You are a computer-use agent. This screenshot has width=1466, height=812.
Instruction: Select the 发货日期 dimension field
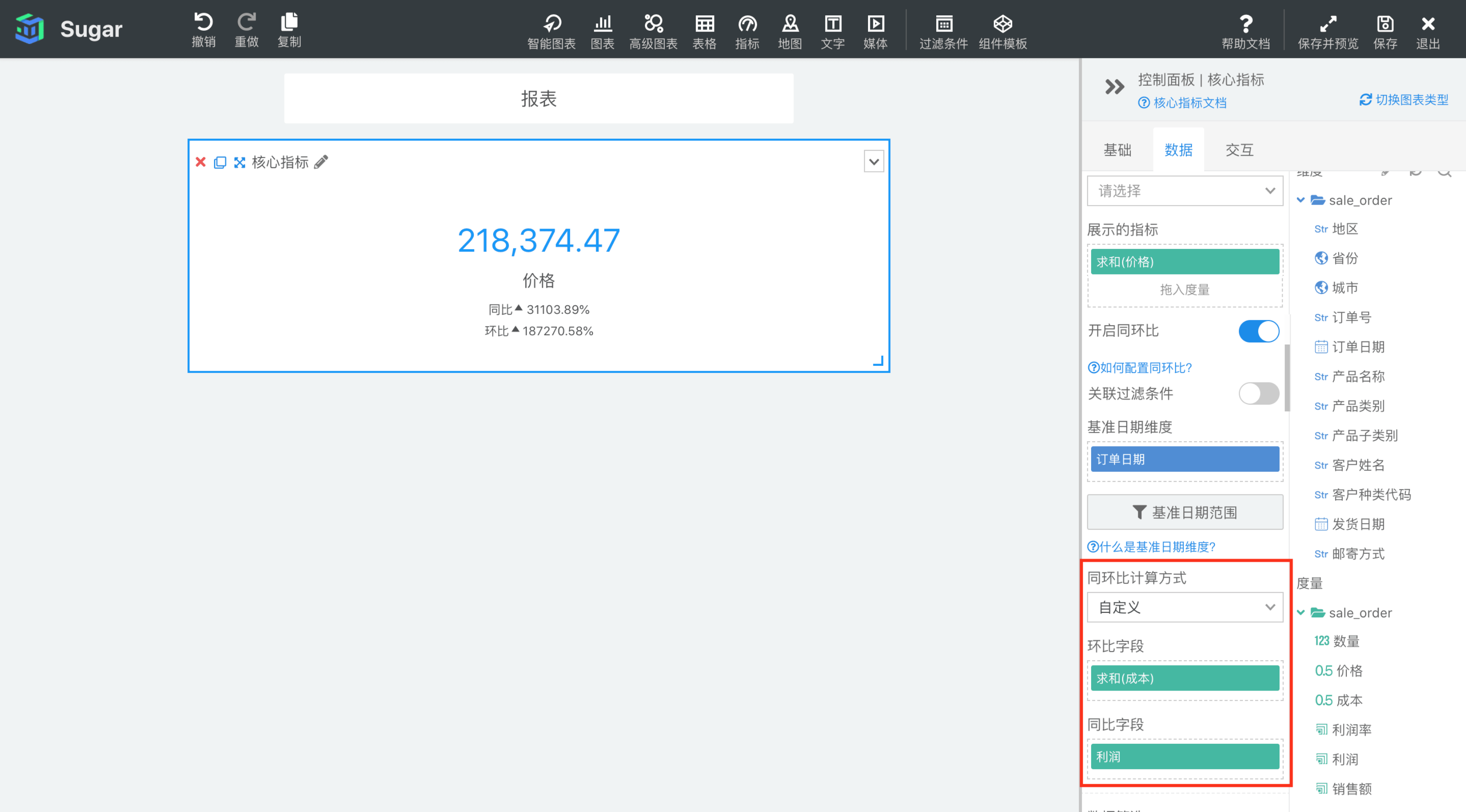(x=1349, y=524)
